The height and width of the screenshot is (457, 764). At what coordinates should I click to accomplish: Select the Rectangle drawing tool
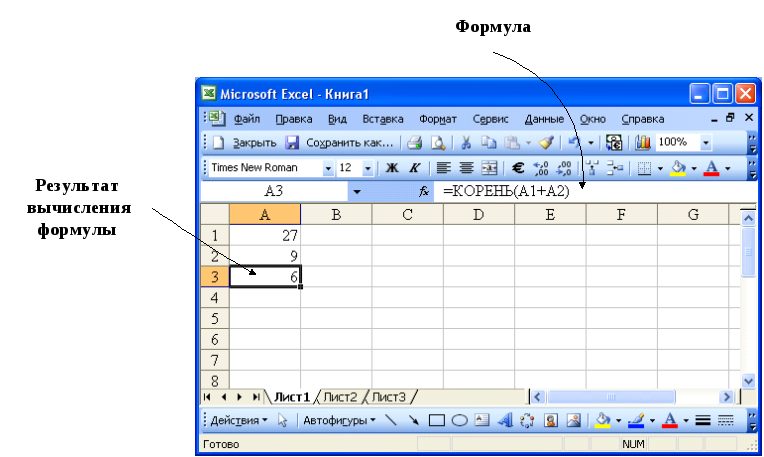437,420
